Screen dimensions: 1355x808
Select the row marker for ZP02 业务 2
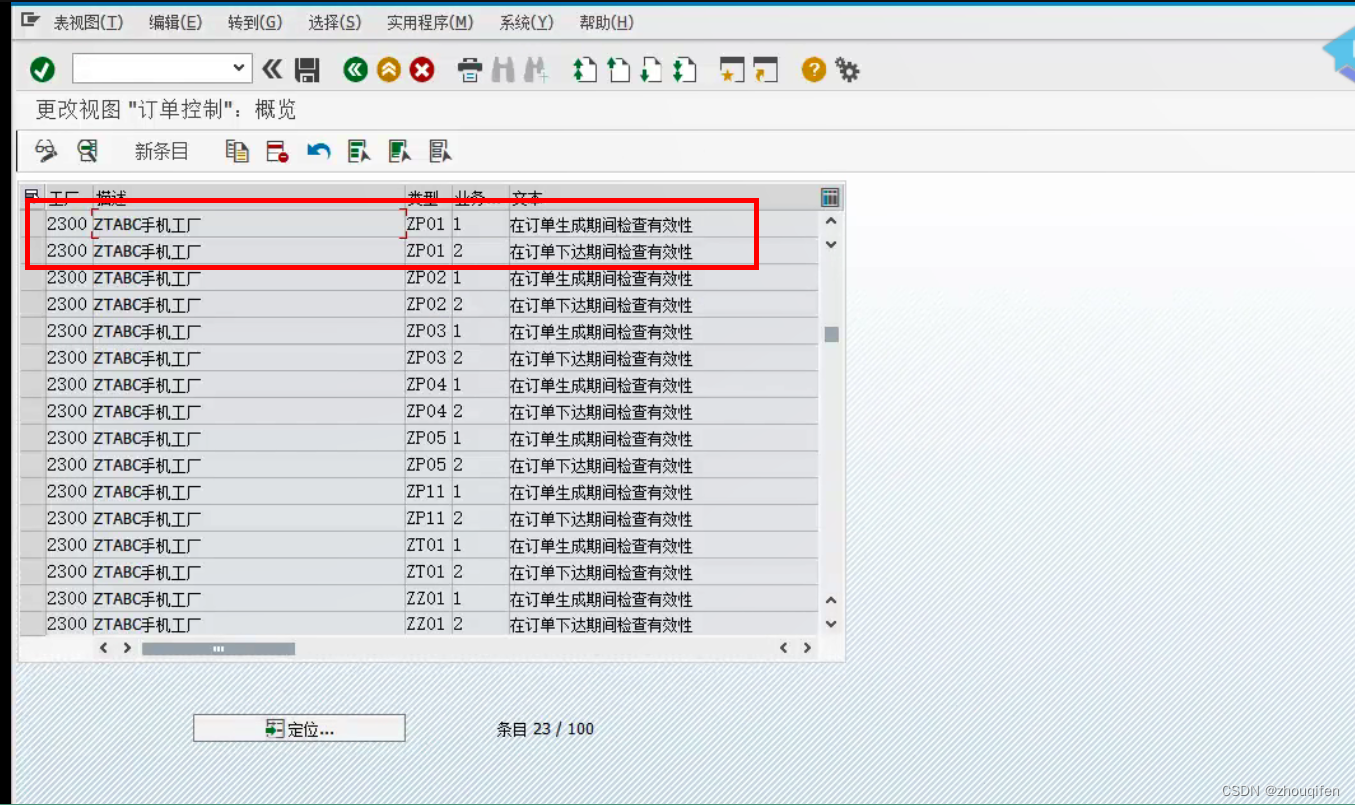(x=32, y=305)
